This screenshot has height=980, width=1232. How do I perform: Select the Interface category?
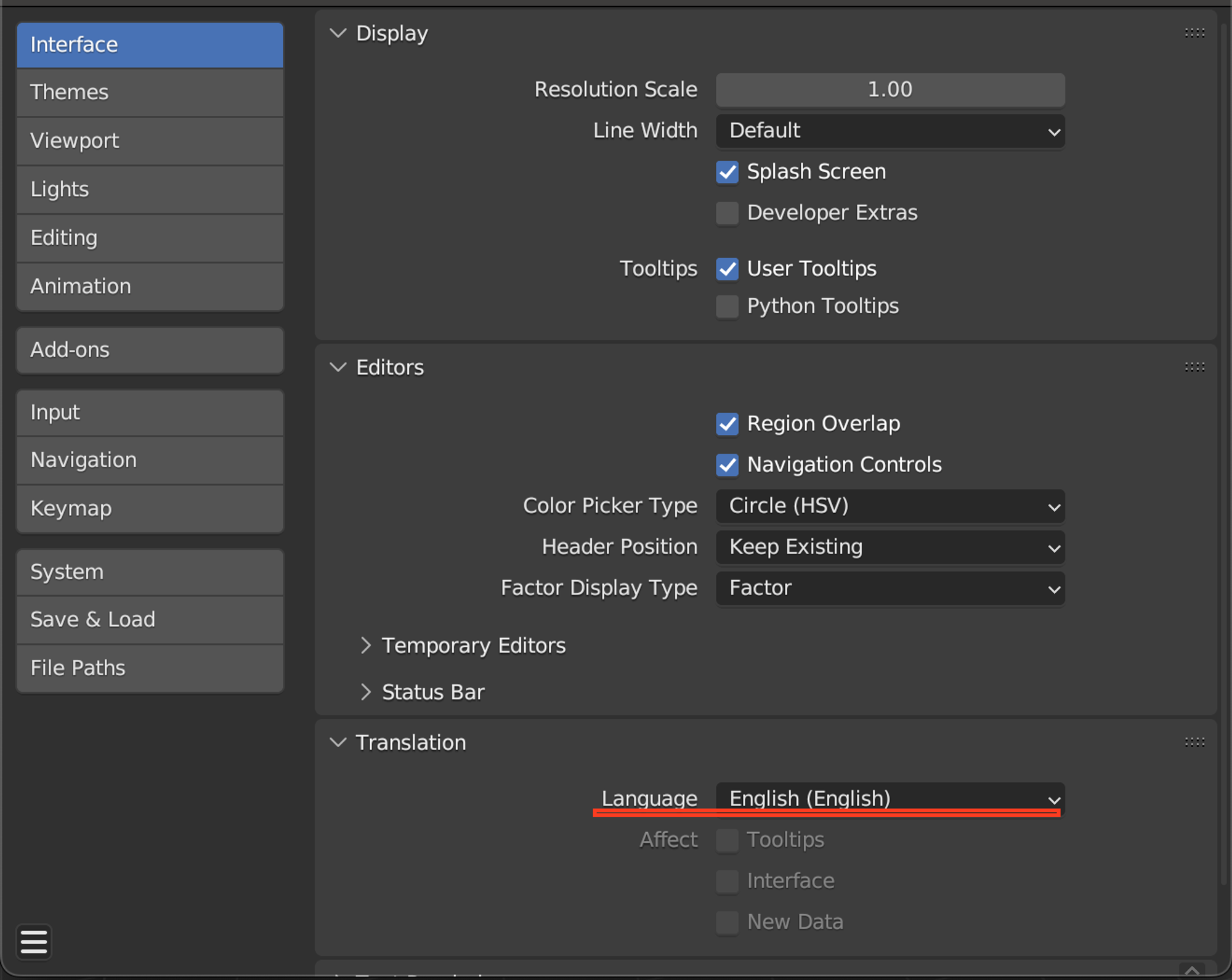(150, 45)
